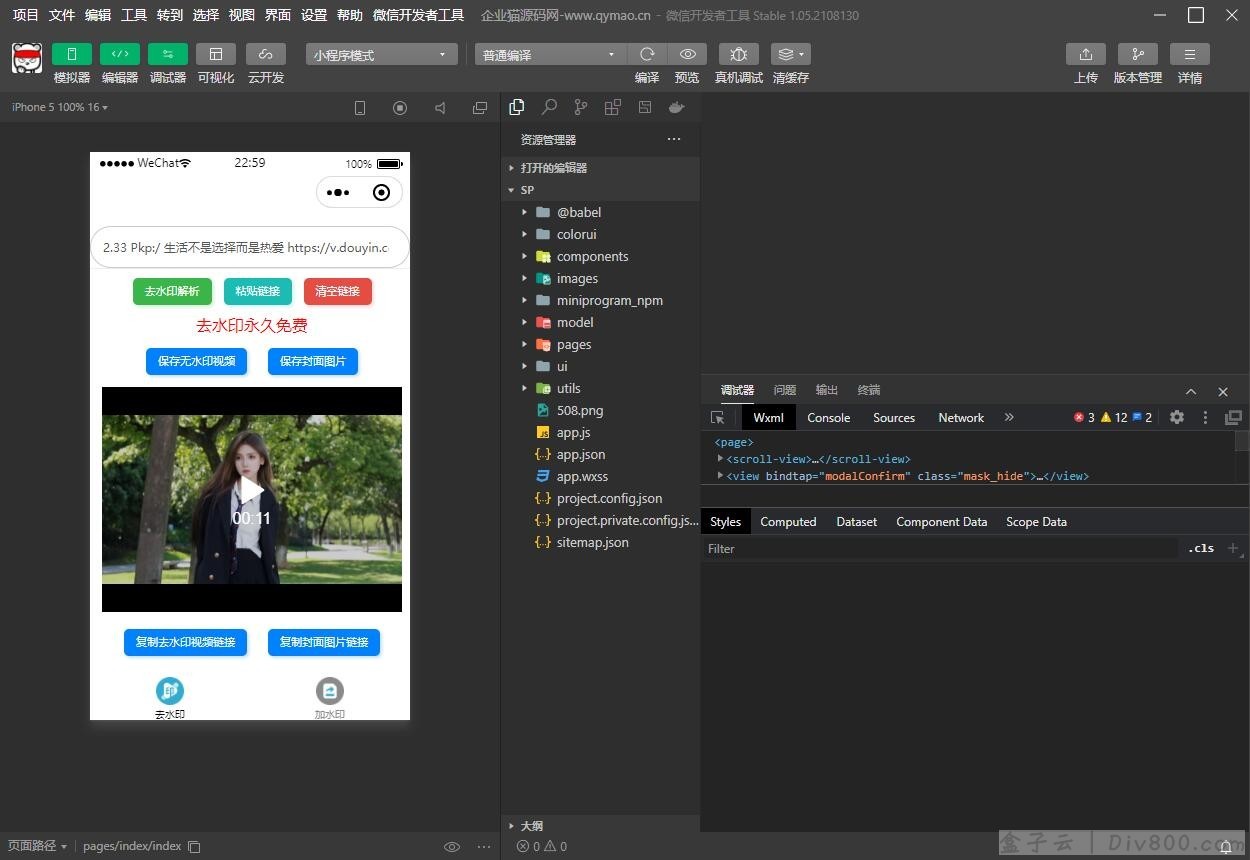Open the Explorer files icon
Screen dimensions: 1250x860
coord(517,107)
